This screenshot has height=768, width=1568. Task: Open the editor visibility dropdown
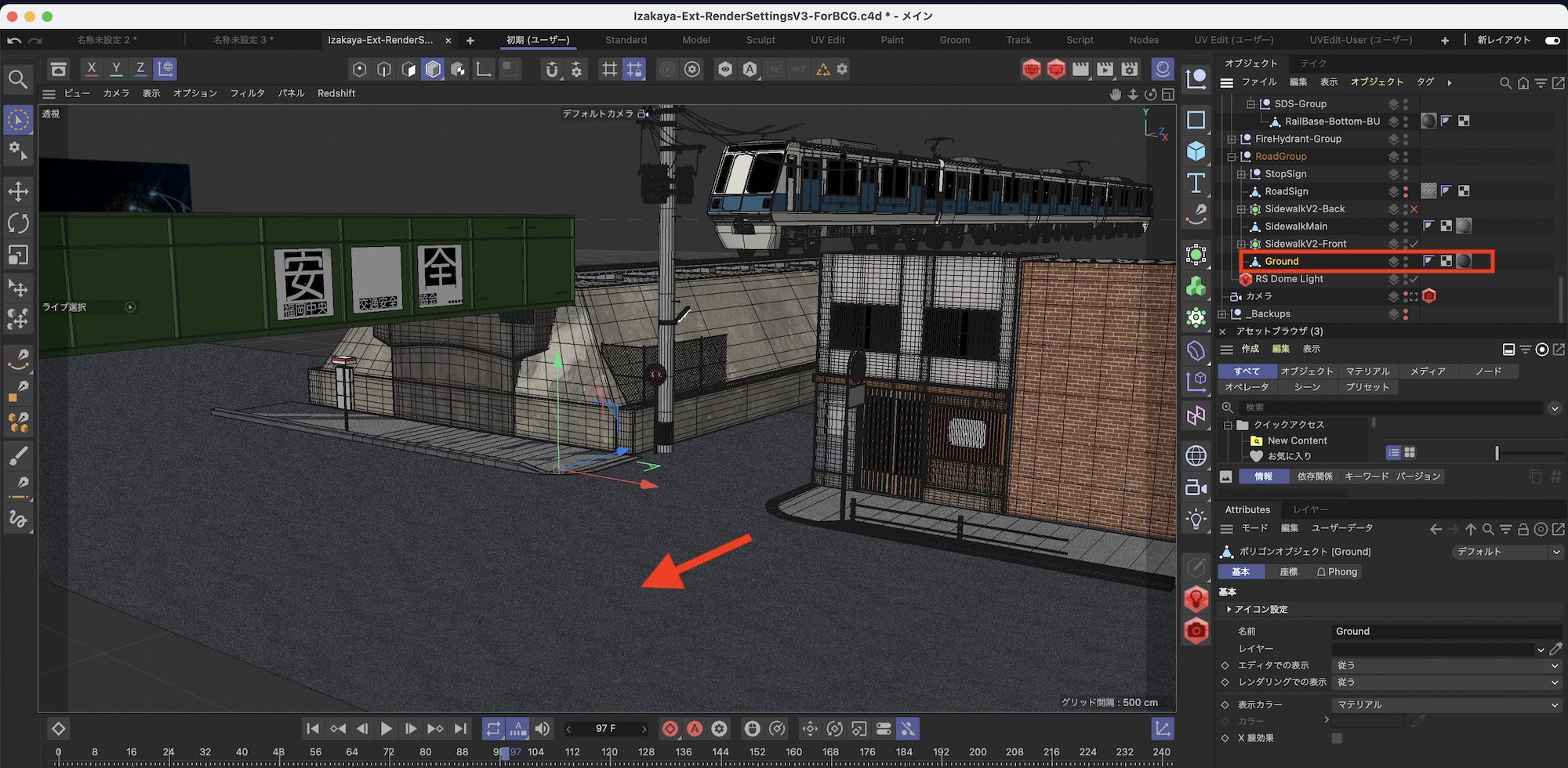tap(1446, 665)
